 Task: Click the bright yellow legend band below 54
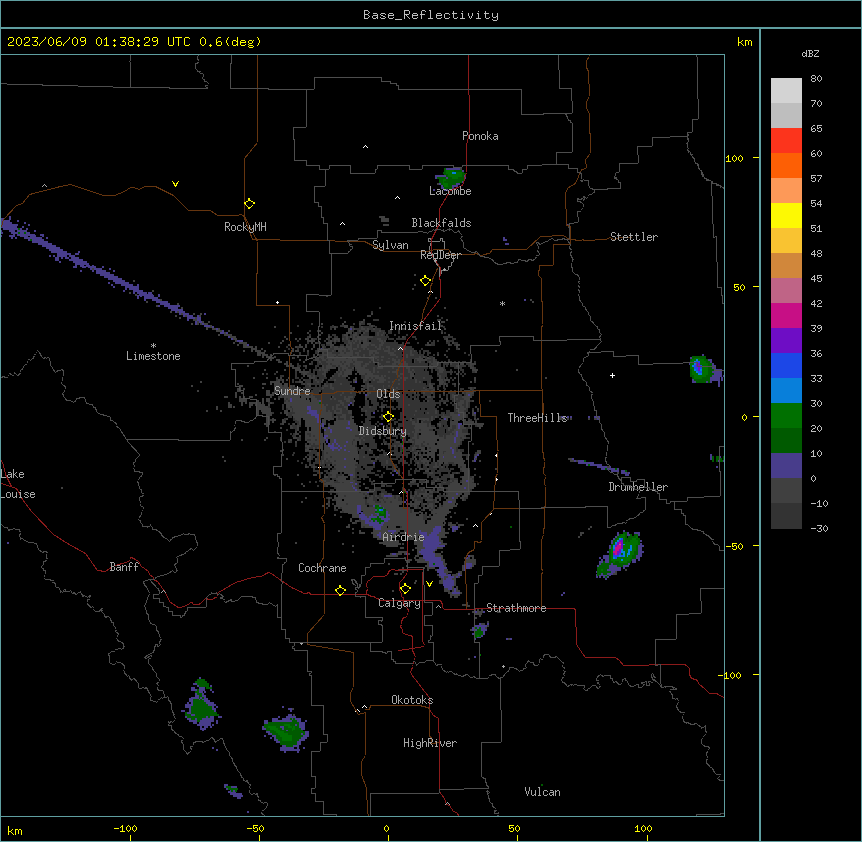click(x=786, y=215)
